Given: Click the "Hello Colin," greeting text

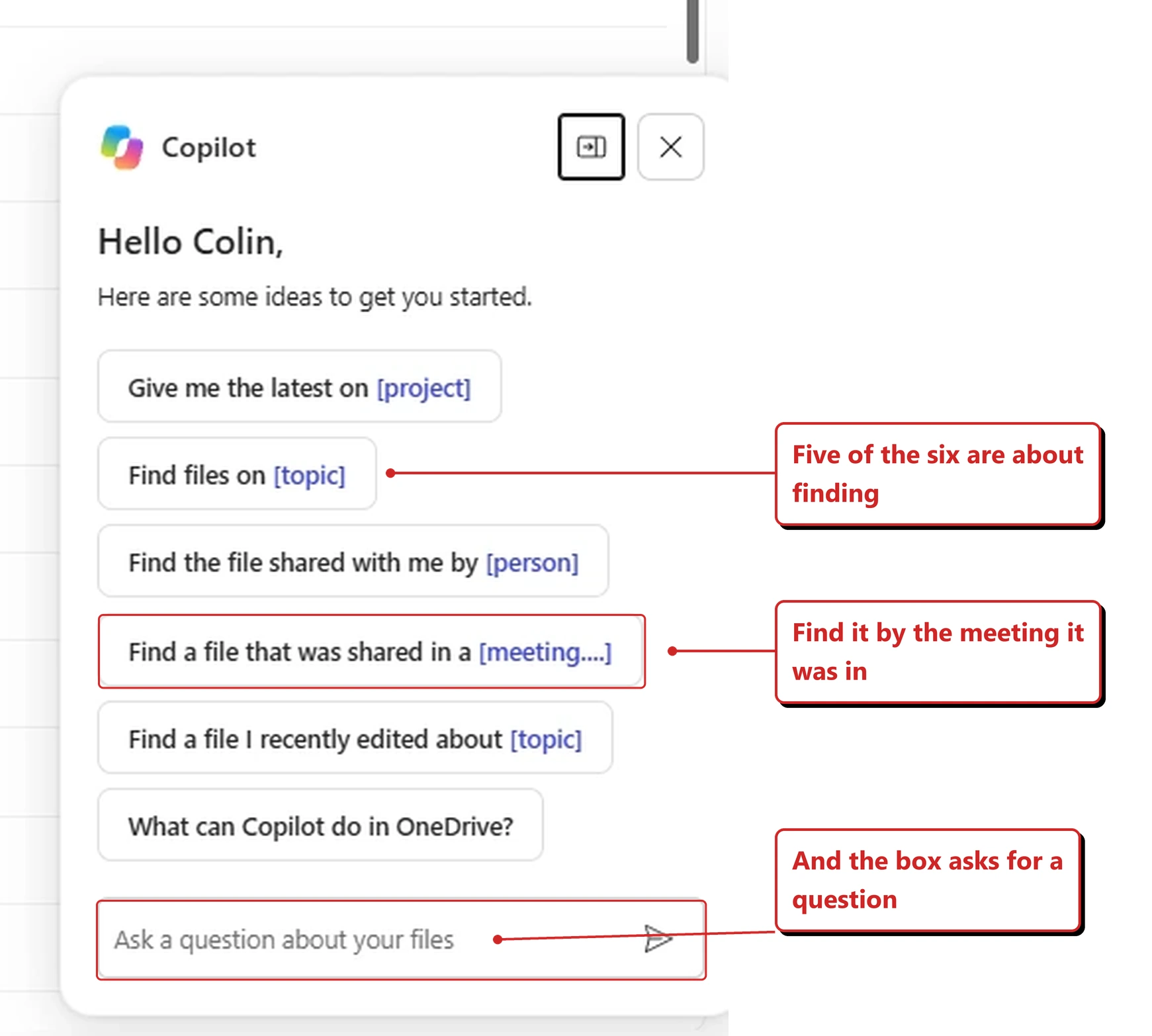Looking at the screenshot, I should click(x=191, y=241).
